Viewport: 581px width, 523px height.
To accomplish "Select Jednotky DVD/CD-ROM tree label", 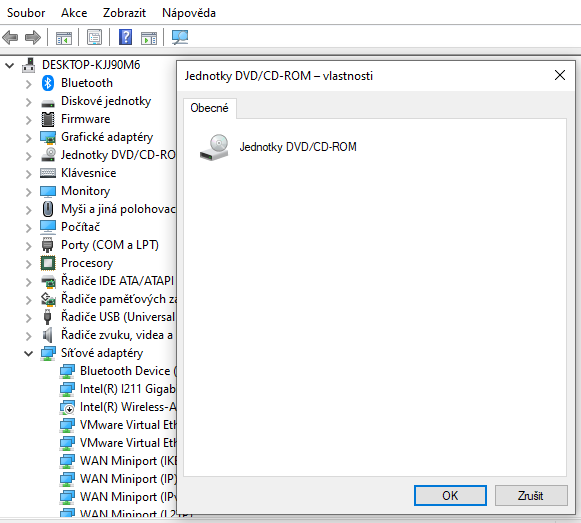I will point(119,155).
